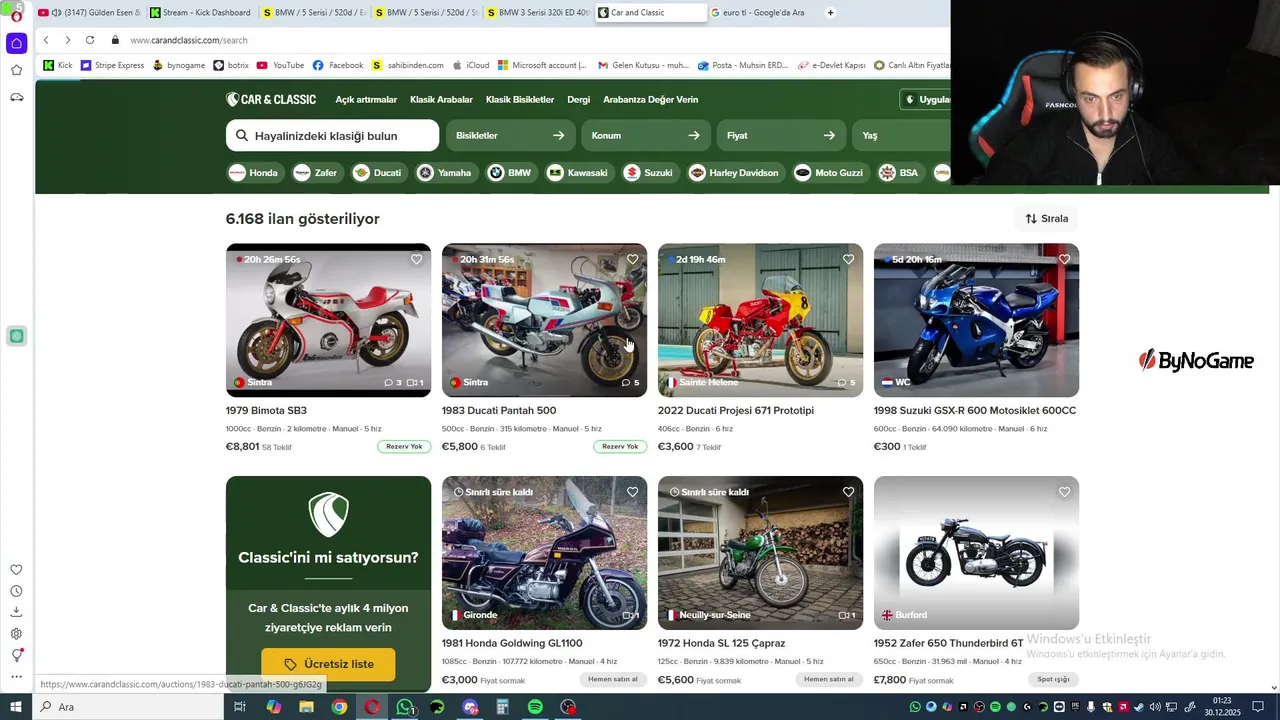Open Klasik Bisikletler menu
Viewport: 1280px width, 720px height.
tap(520, 100)
